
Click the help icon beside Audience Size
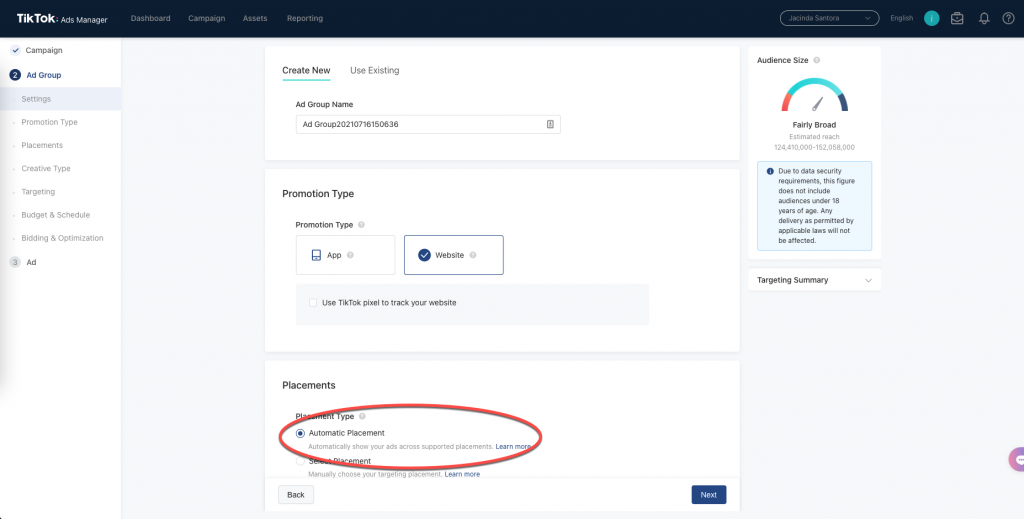point(816,60)
